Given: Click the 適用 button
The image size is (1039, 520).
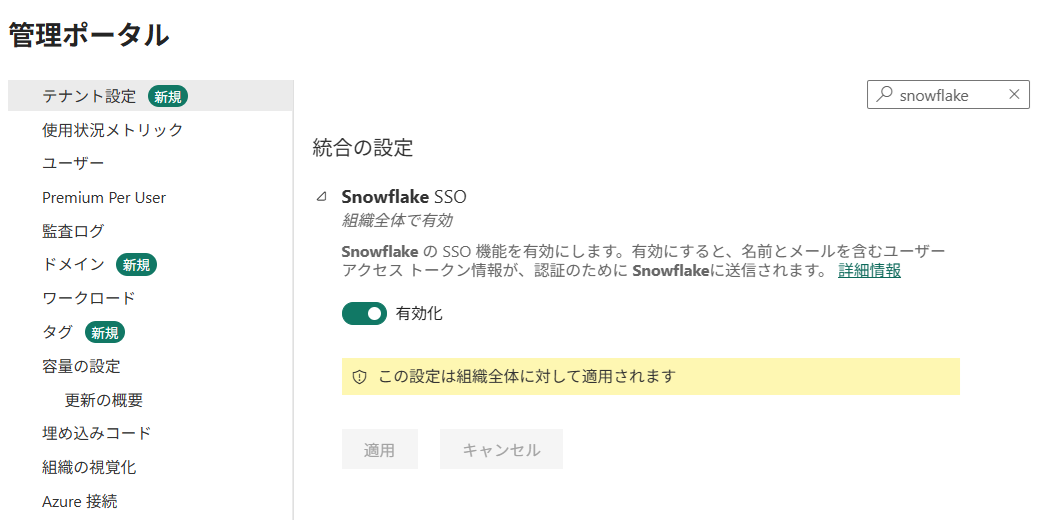Looking at the screenshot, I should pos(380,449).
